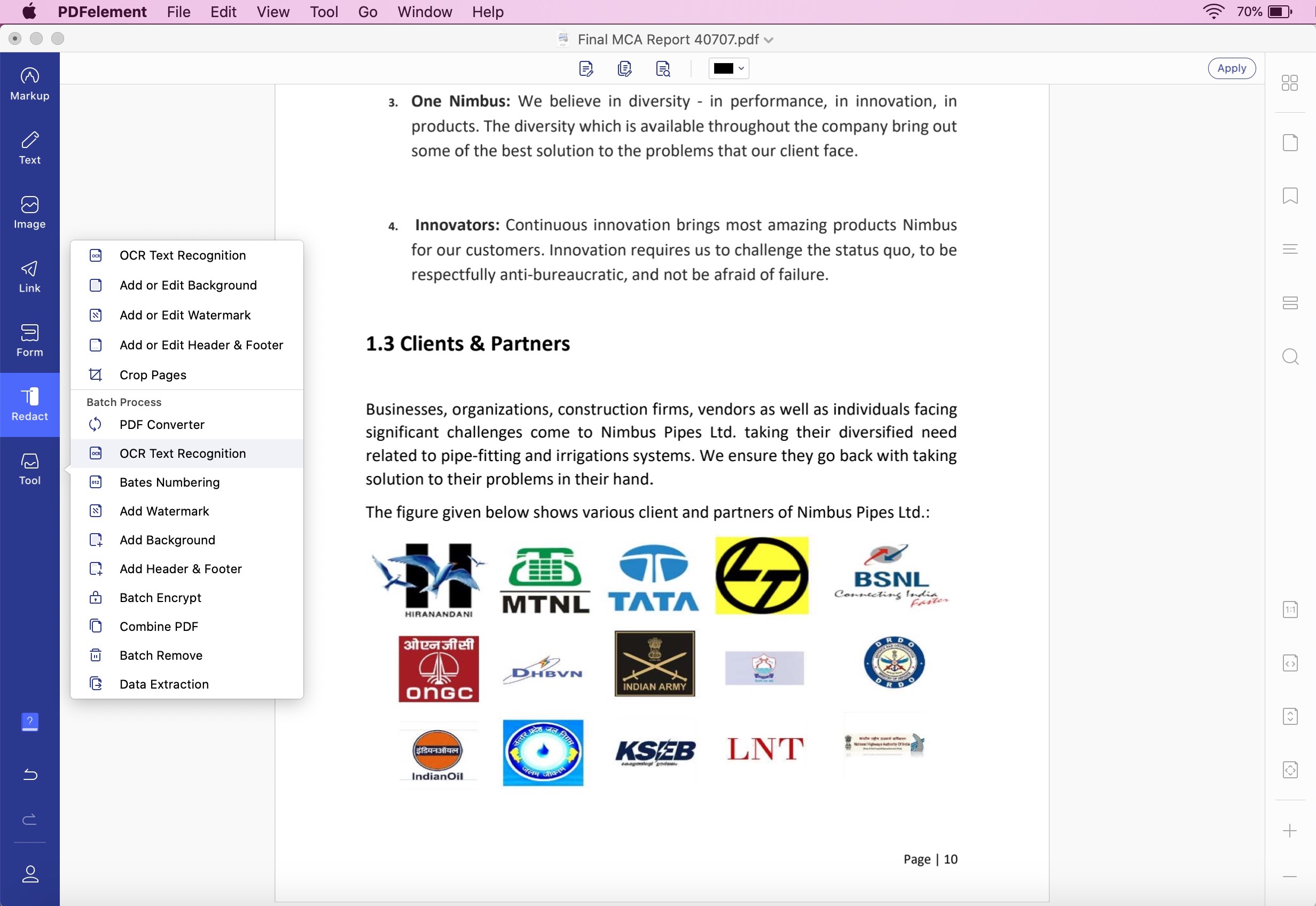This screenshot has height=906, width=1316.
Task: Select Bates Numbering
Action: click(187, 482)
